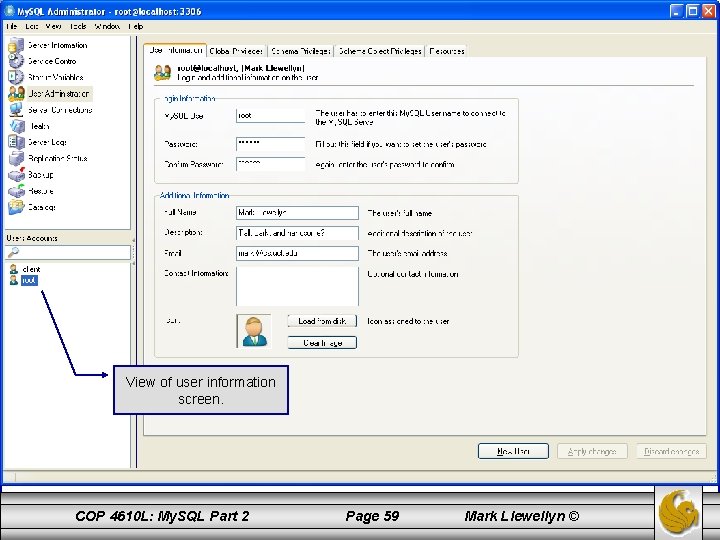The height and width of the screenshot is (540, 720).
Task: Focus the Full Name field
Action: (297, 213)
